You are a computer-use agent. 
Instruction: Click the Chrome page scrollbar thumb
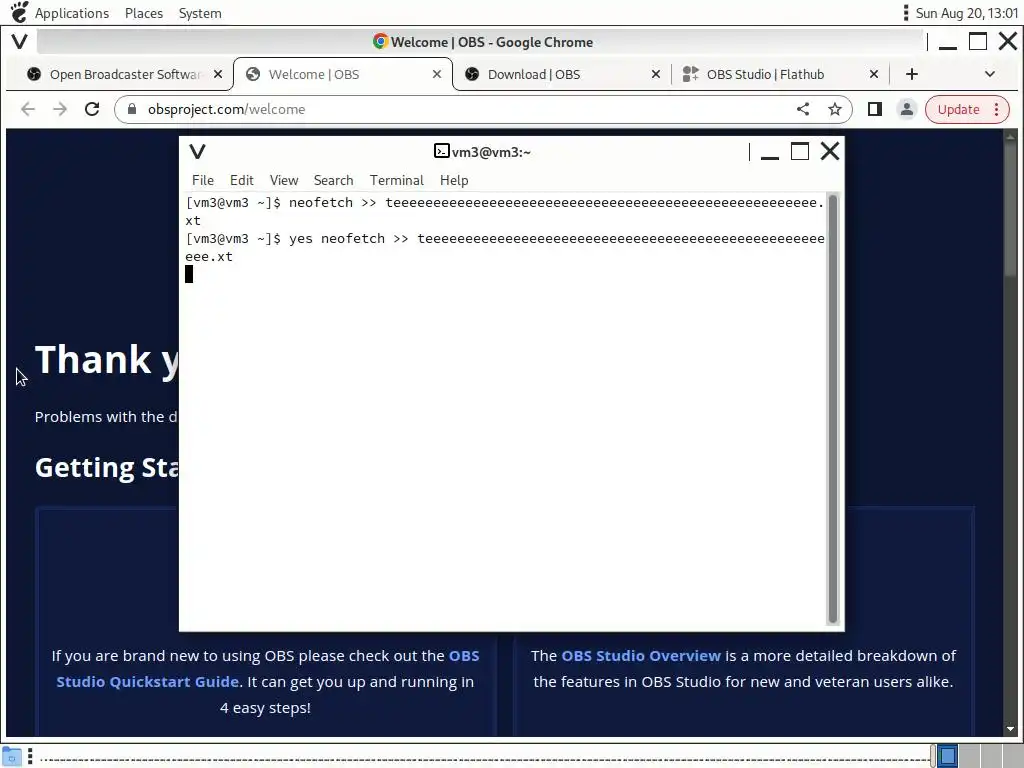pos(1010,209)
